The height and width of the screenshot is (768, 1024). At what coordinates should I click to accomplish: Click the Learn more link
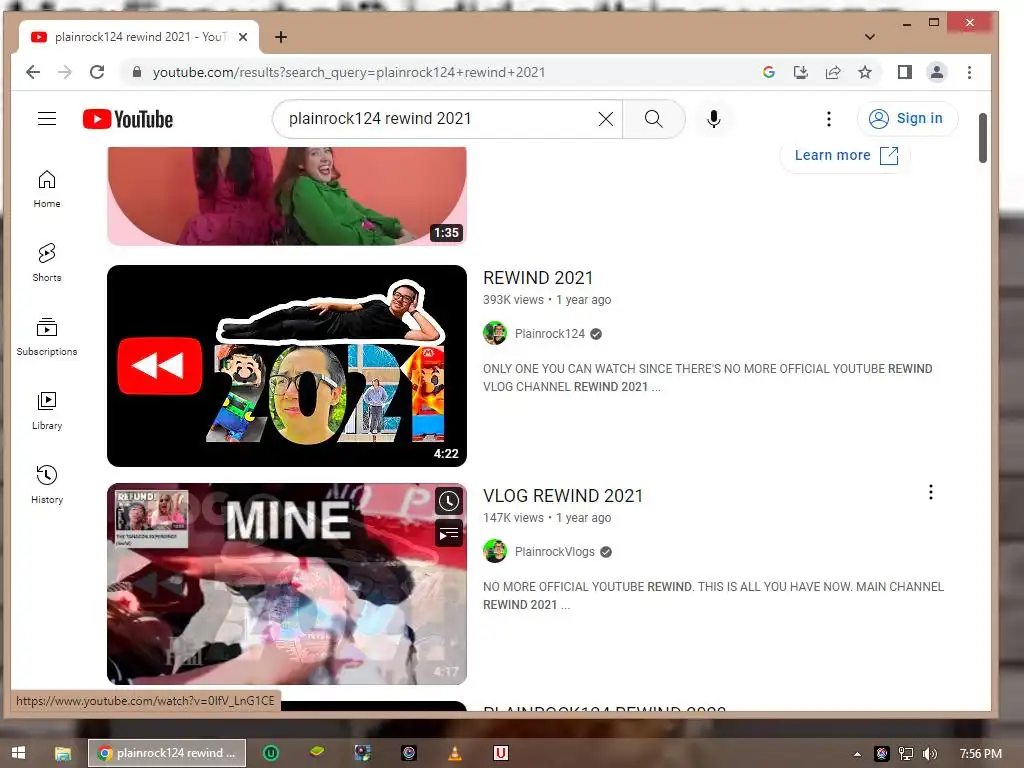click(x=845, y=155)
